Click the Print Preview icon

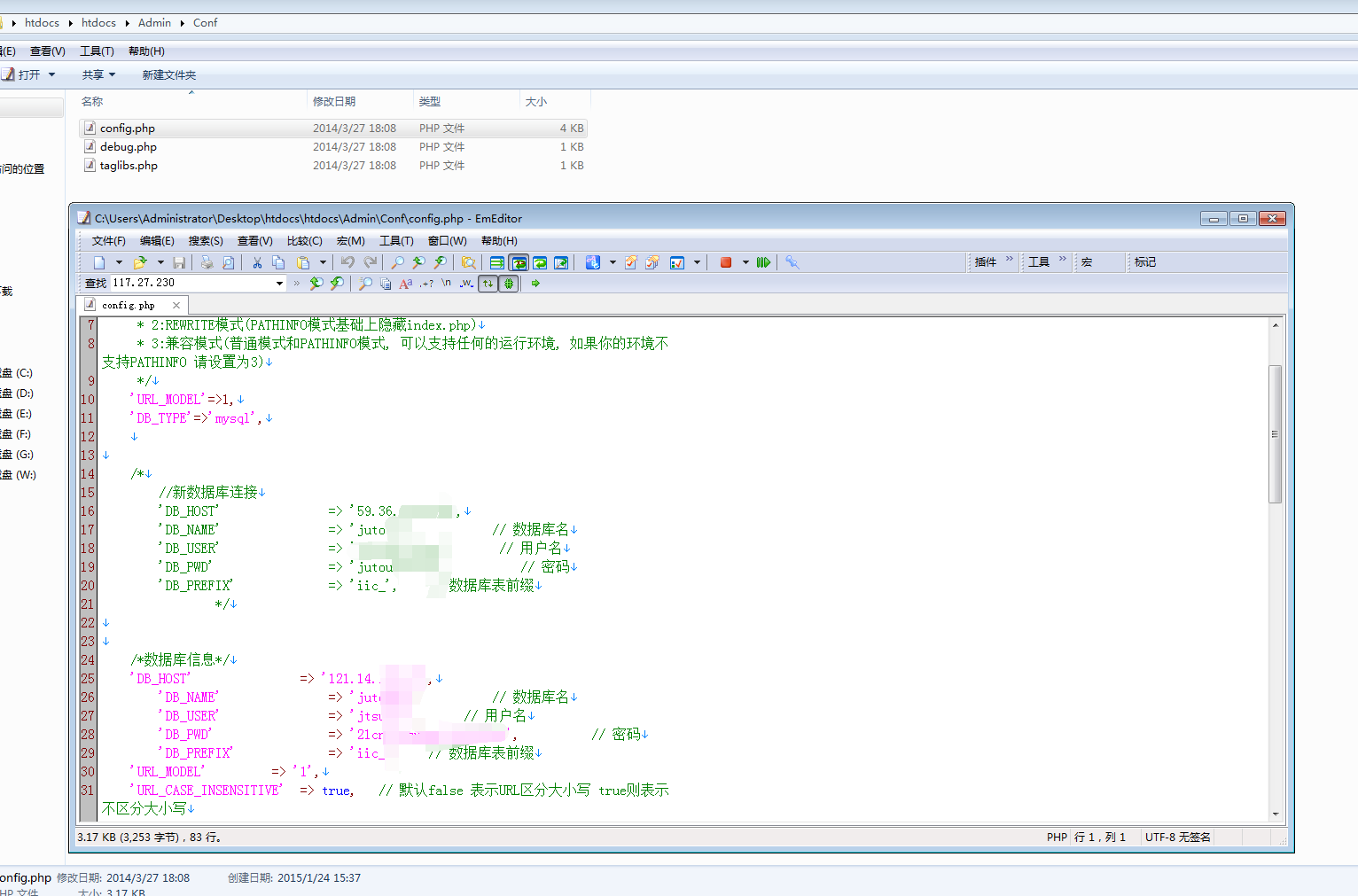[228, 262]
